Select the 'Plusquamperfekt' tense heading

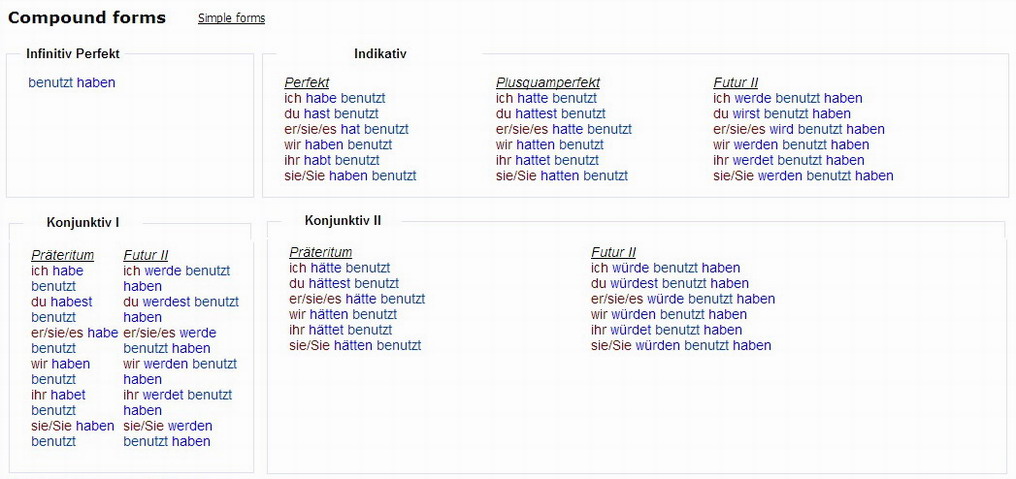(x=547, y=83)
